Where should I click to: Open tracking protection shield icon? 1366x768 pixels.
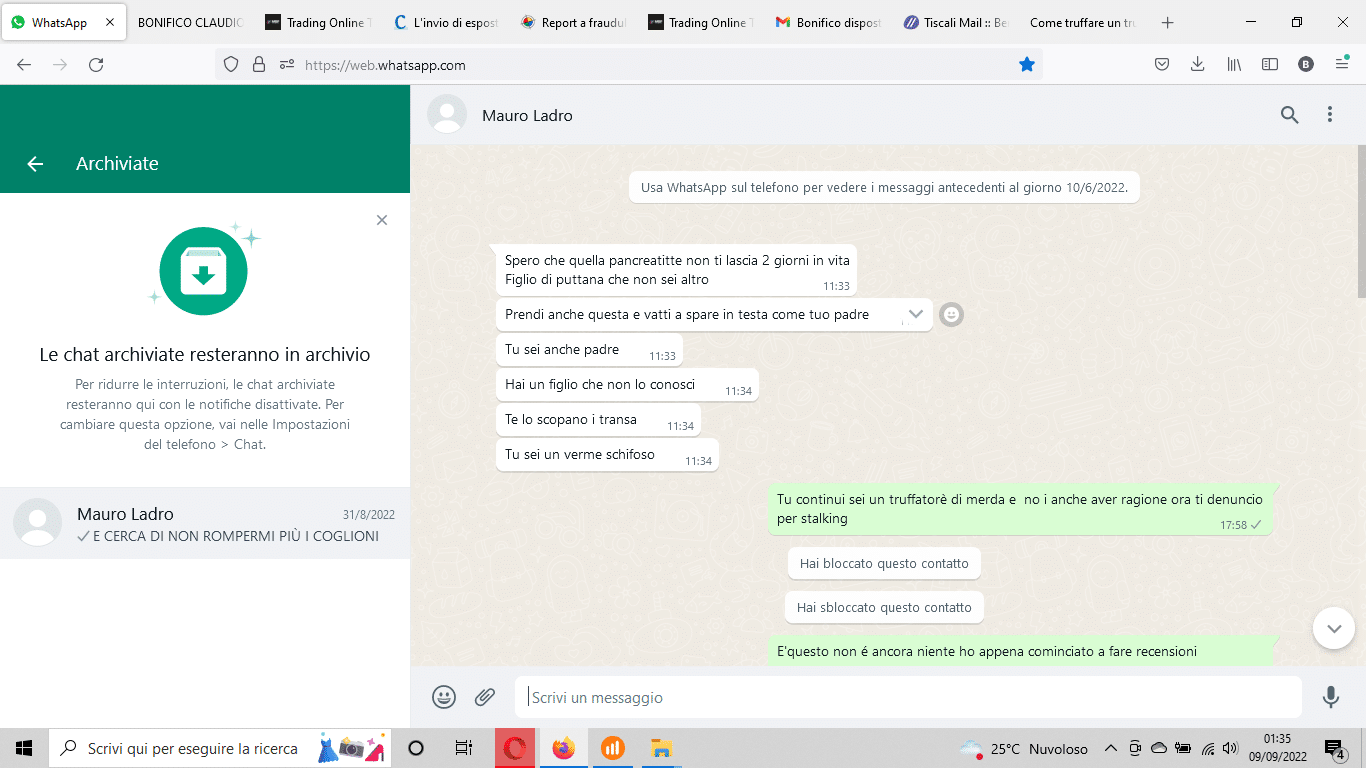click(231, 65)
